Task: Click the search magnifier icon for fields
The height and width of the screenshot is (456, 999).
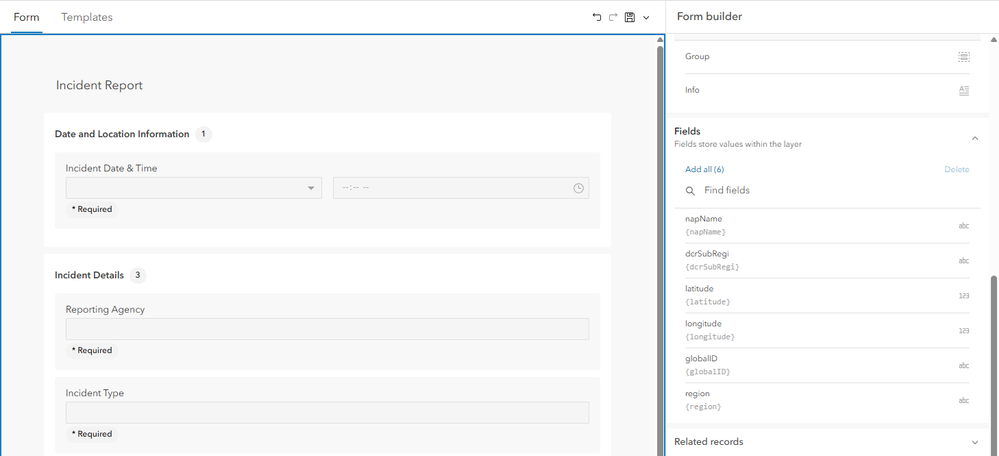Action: coord(690,190)
